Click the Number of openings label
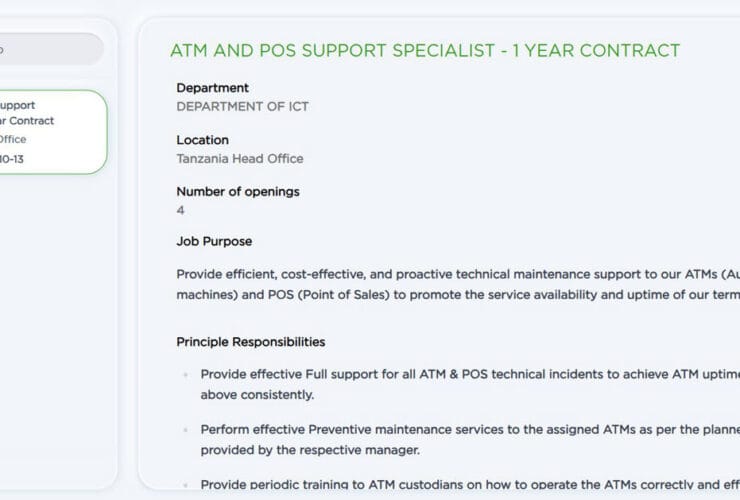The width and height of the screenshot is (740, 500). (238, 192)
